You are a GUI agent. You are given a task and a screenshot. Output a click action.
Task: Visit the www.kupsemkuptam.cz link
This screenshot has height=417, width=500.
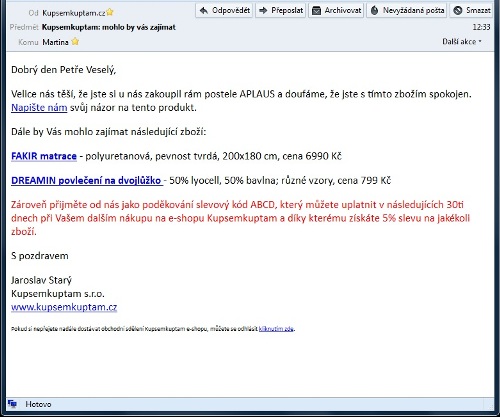(x=64, y=307)
